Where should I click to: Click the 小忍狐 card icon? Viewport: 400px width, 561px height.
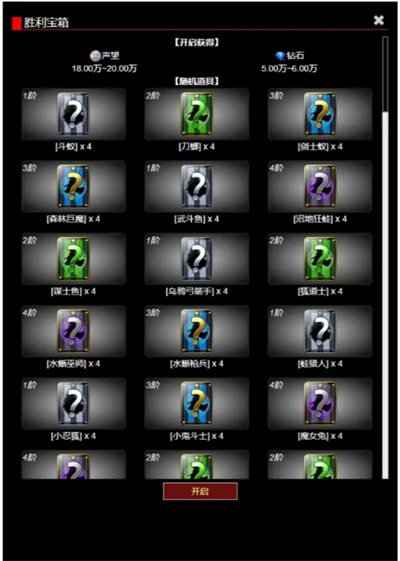tap(73, 403)
